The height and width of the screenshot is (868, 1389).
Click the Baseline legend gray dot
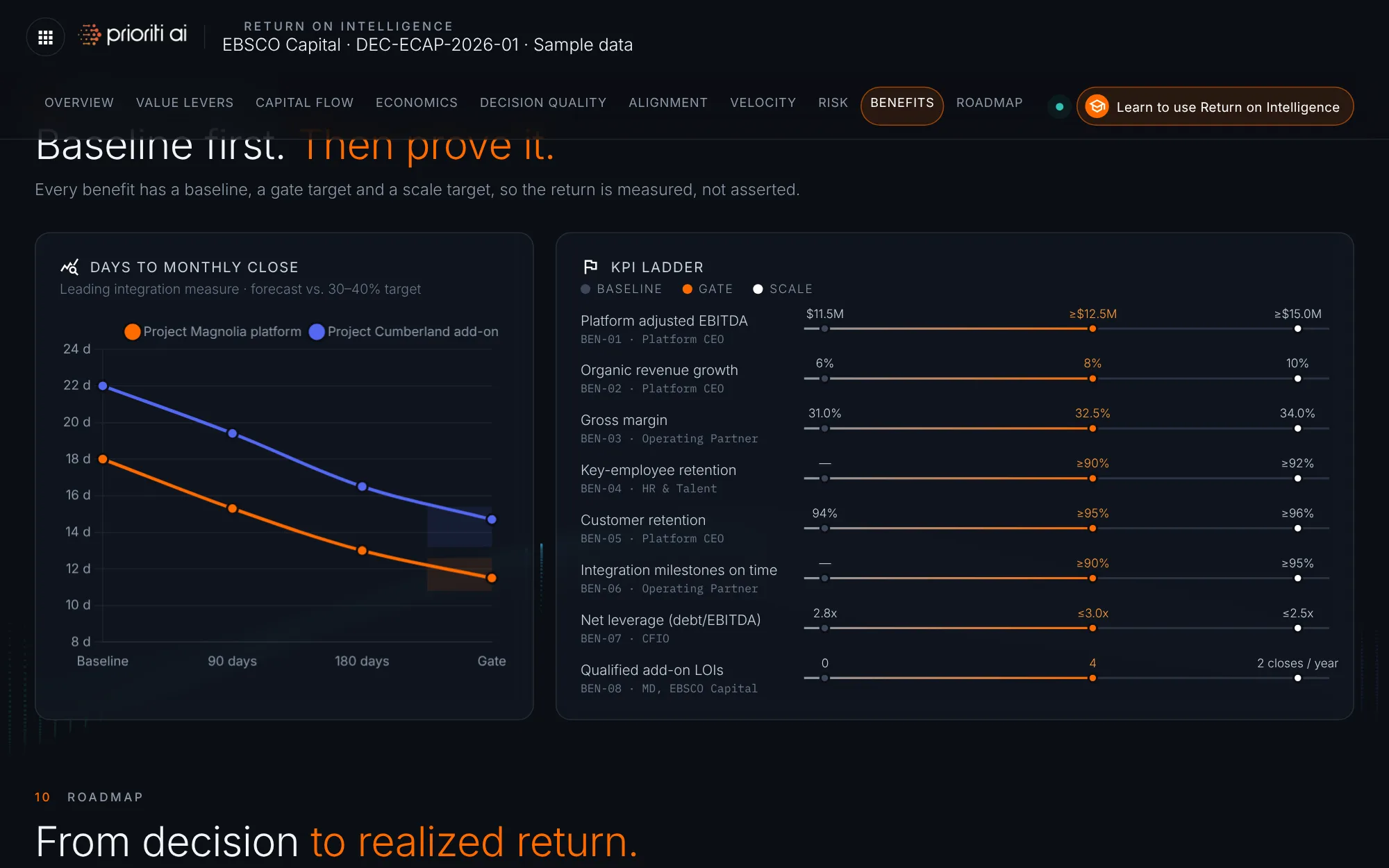pyautogui.click(x=585, y=289)
